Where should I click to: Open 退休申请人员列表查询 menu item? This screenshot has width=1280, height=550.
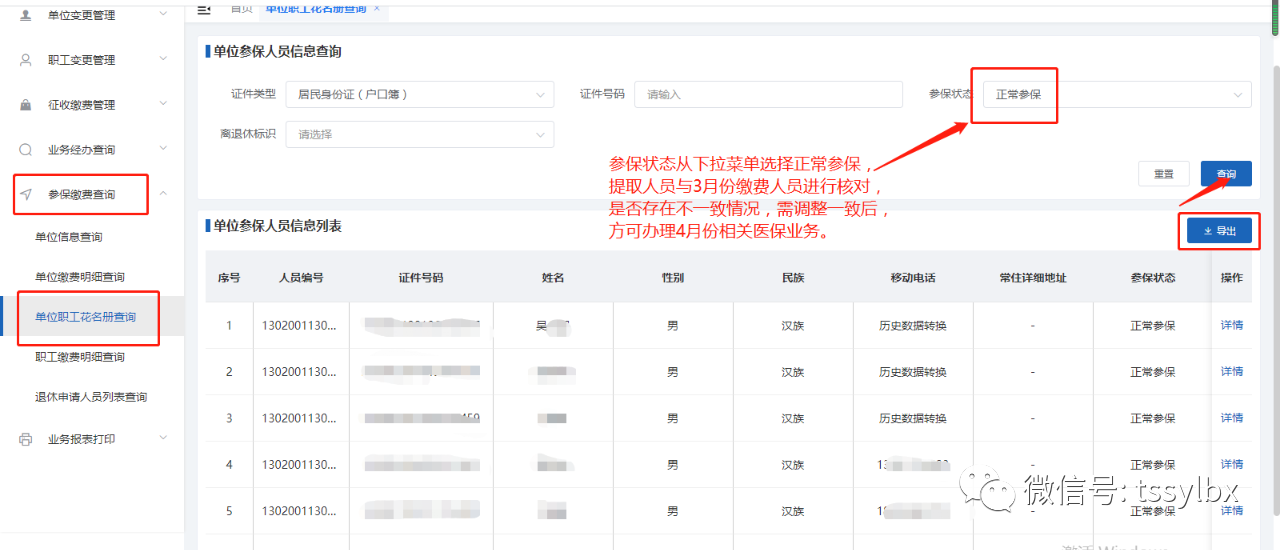(x=91, y=397)
